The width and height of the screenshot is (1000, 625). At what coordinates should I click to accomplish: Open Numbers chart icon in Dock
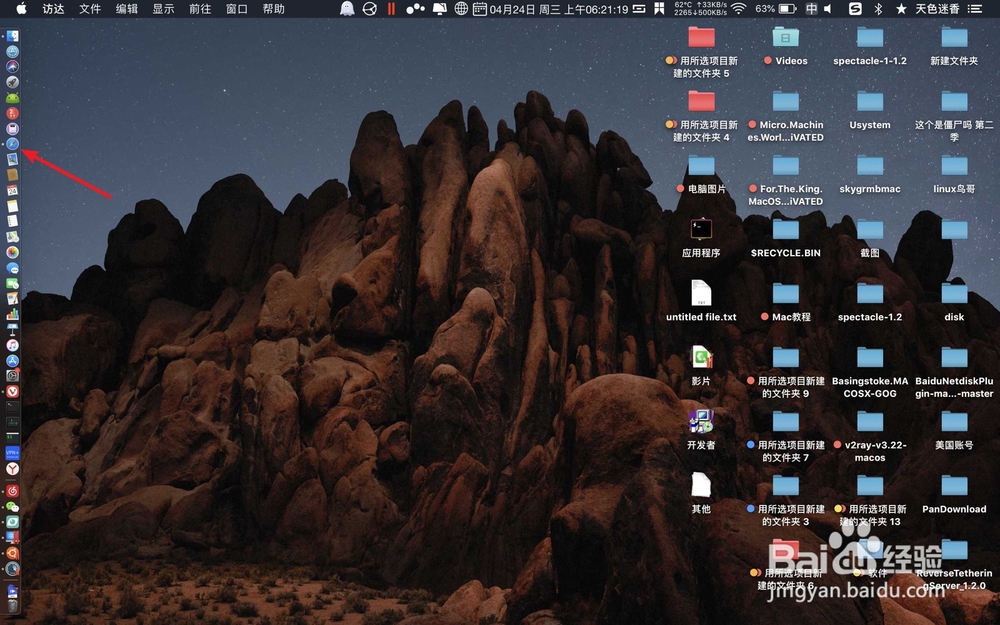(12, 314)
